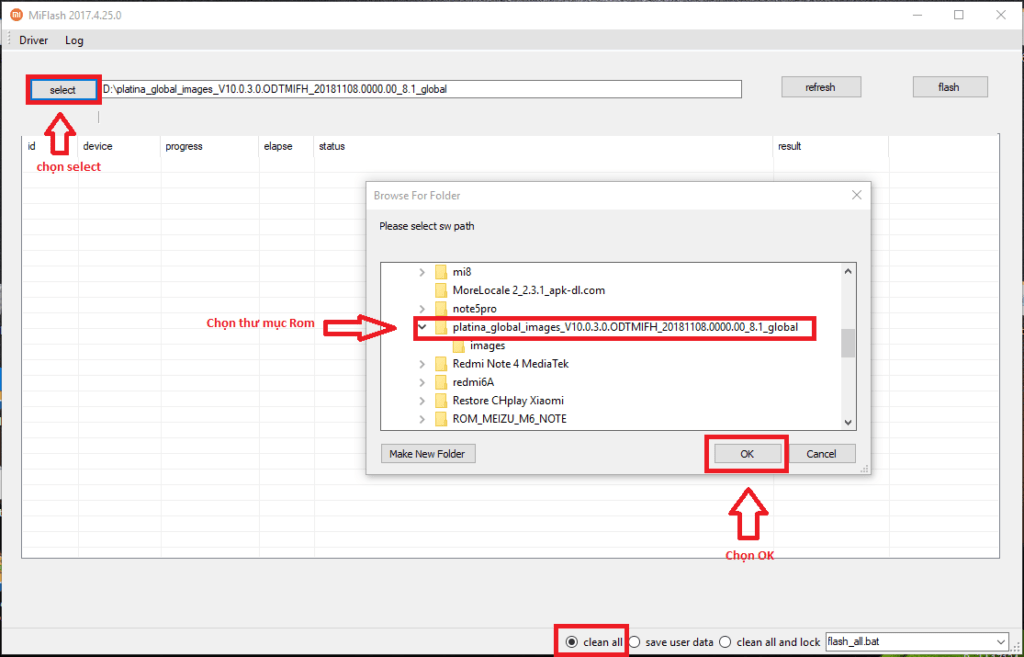Click the folder tree scroll down arrow
The width and height of the screenshot is (1024, 657).
click(848, 422)
